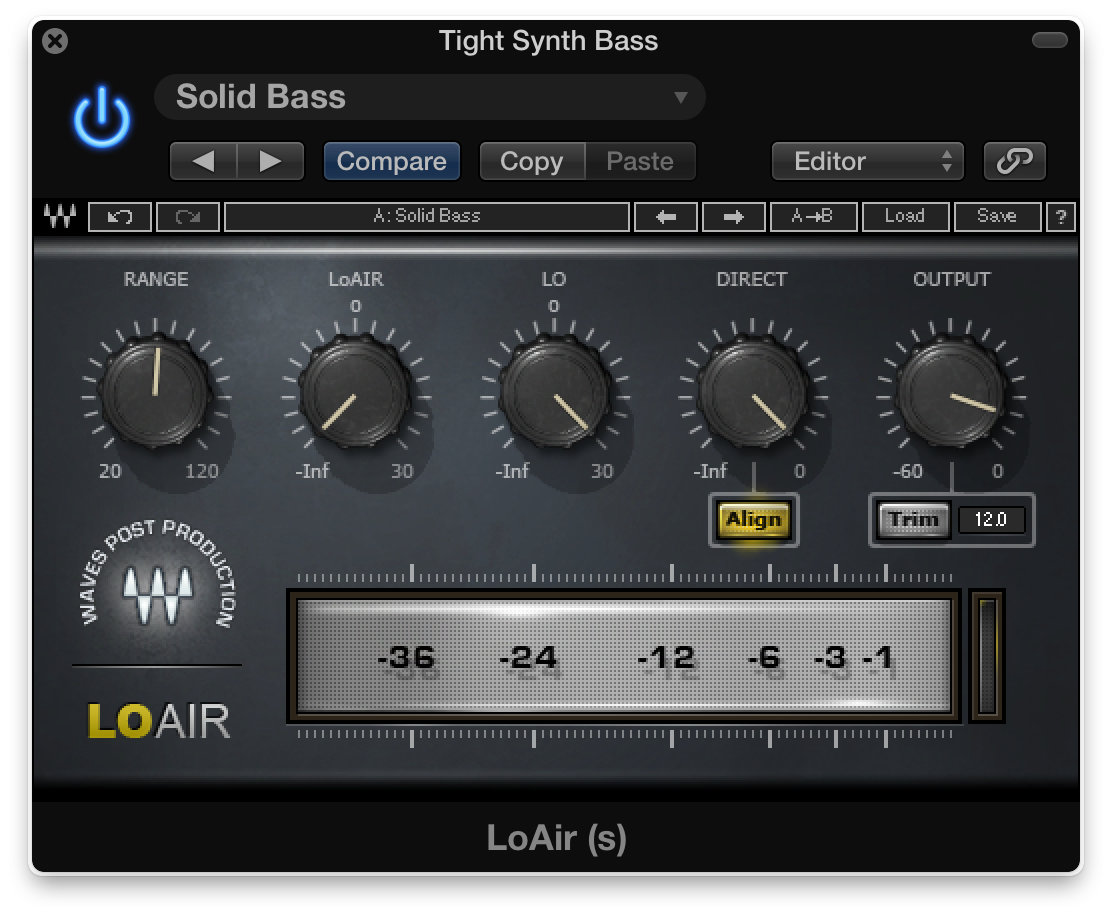The height and width of the screenshot is (916, 1112).
Task: Redo change in Waves toolbar
Action: 188,217
